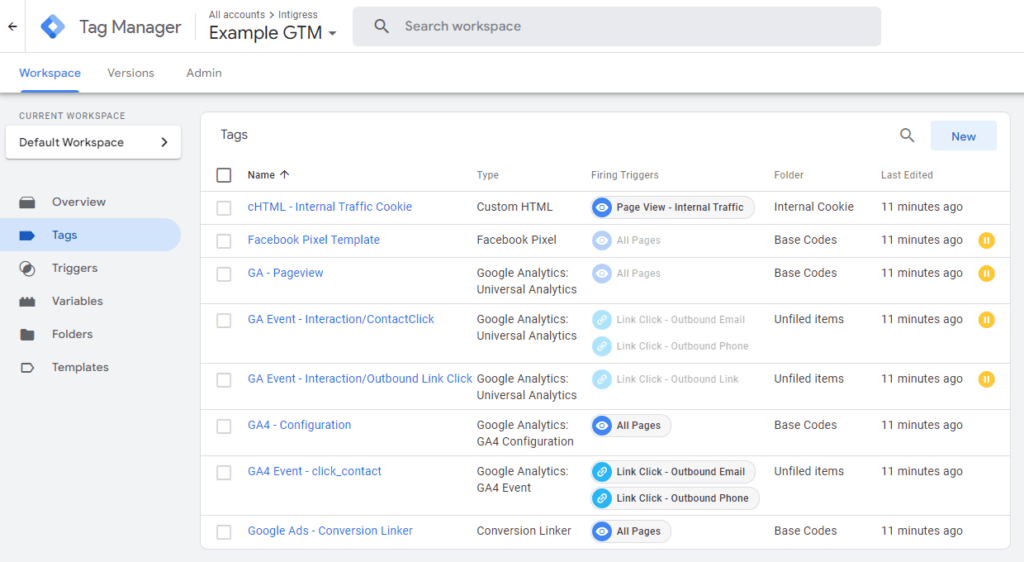Click sort arrow next to Name column
The image size is (1024, 562).
click(x=284, y=174)
